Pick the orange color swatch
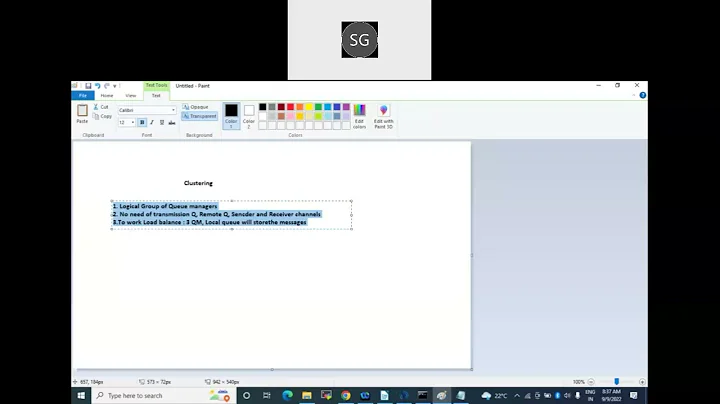The image size is (720, 404). [299, 107]
